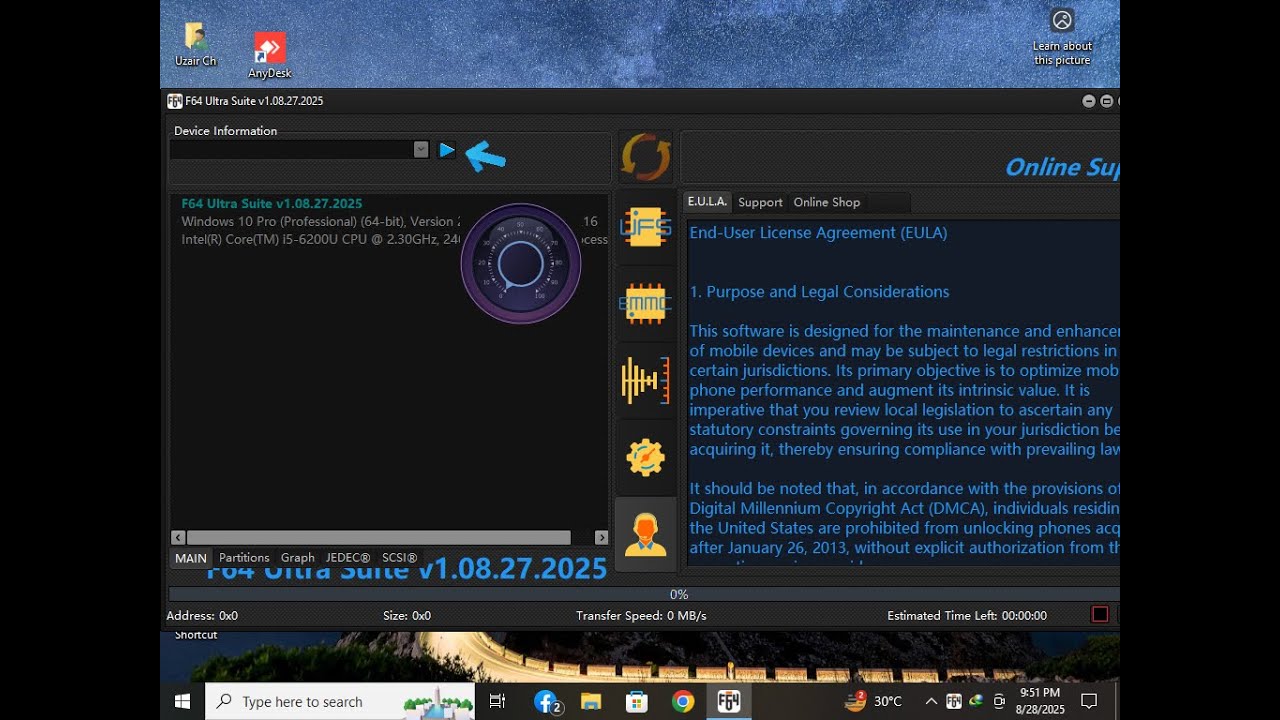Open the EMMC chip module icon
The image size is (1280, 720).
coord(645,303)
